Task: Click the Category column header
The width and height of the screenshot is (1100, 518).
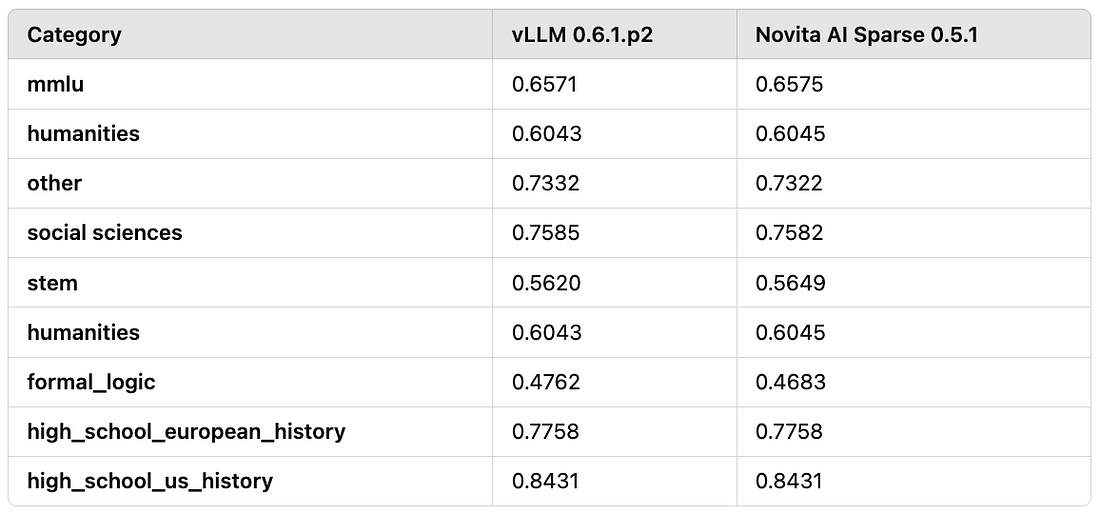Action: (x=74, y=35)
